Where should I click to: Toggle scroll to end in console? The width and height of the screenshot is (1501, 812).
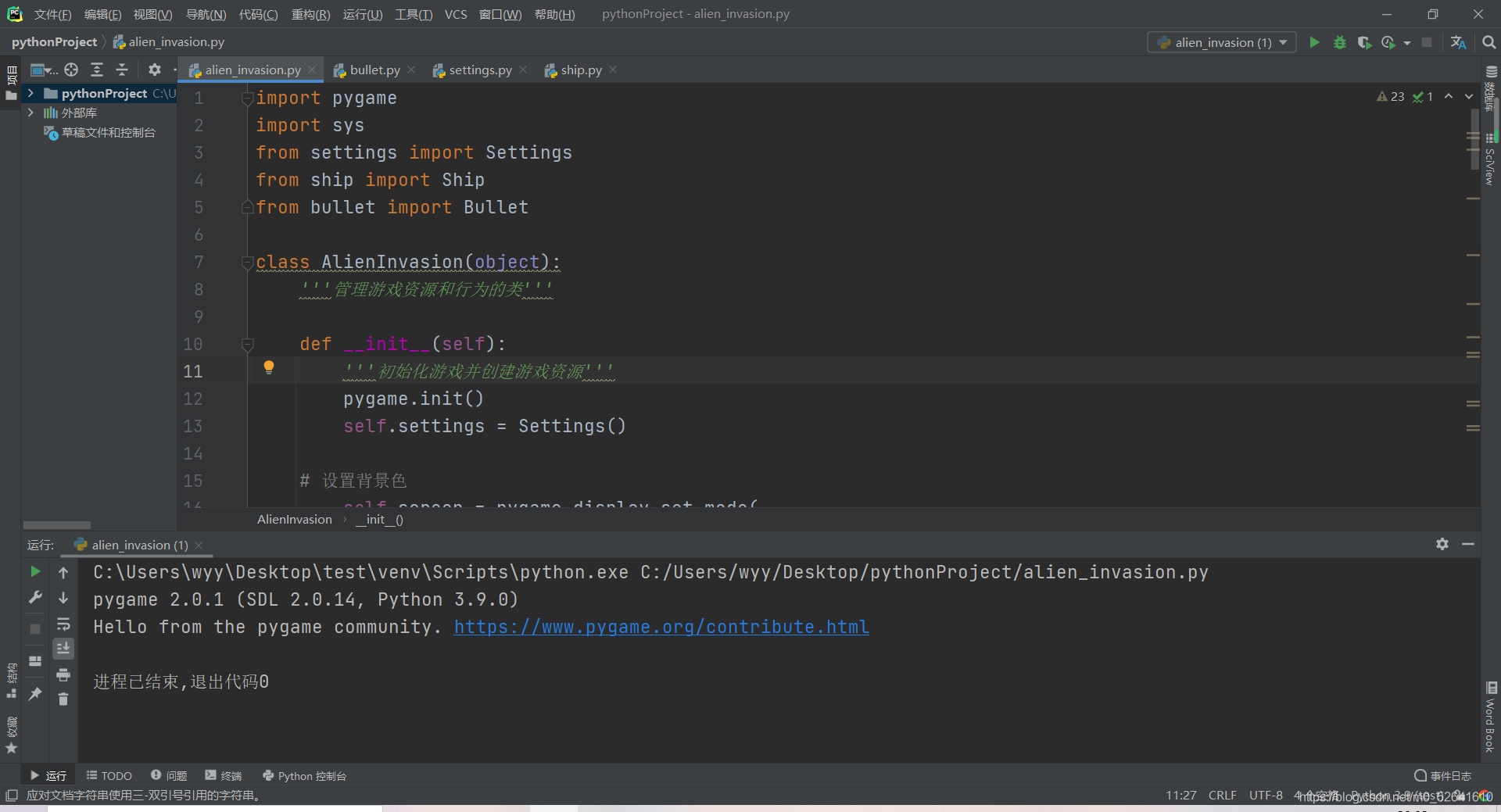[x=63, y=649]
